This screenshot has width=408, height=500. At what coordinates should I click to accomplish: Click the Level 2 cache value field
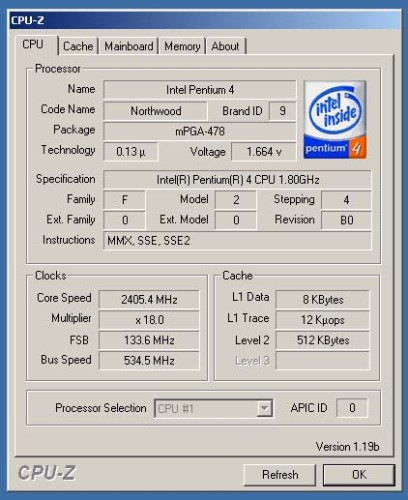(323, 340)
